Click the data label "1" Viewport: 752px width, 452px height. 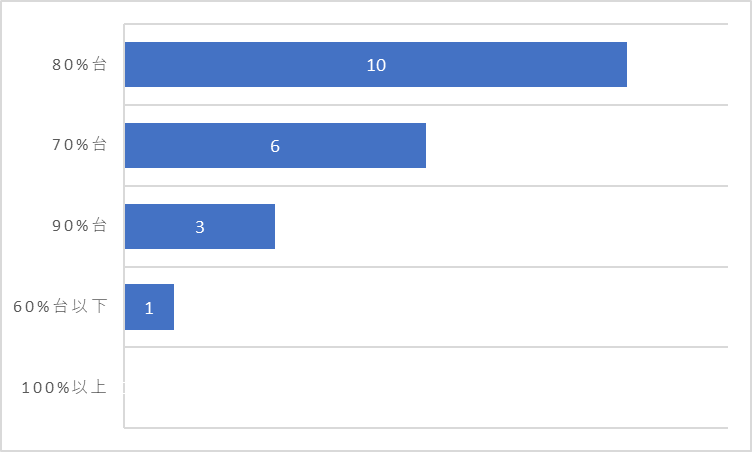pyautogui.click(x=149, y=308)
